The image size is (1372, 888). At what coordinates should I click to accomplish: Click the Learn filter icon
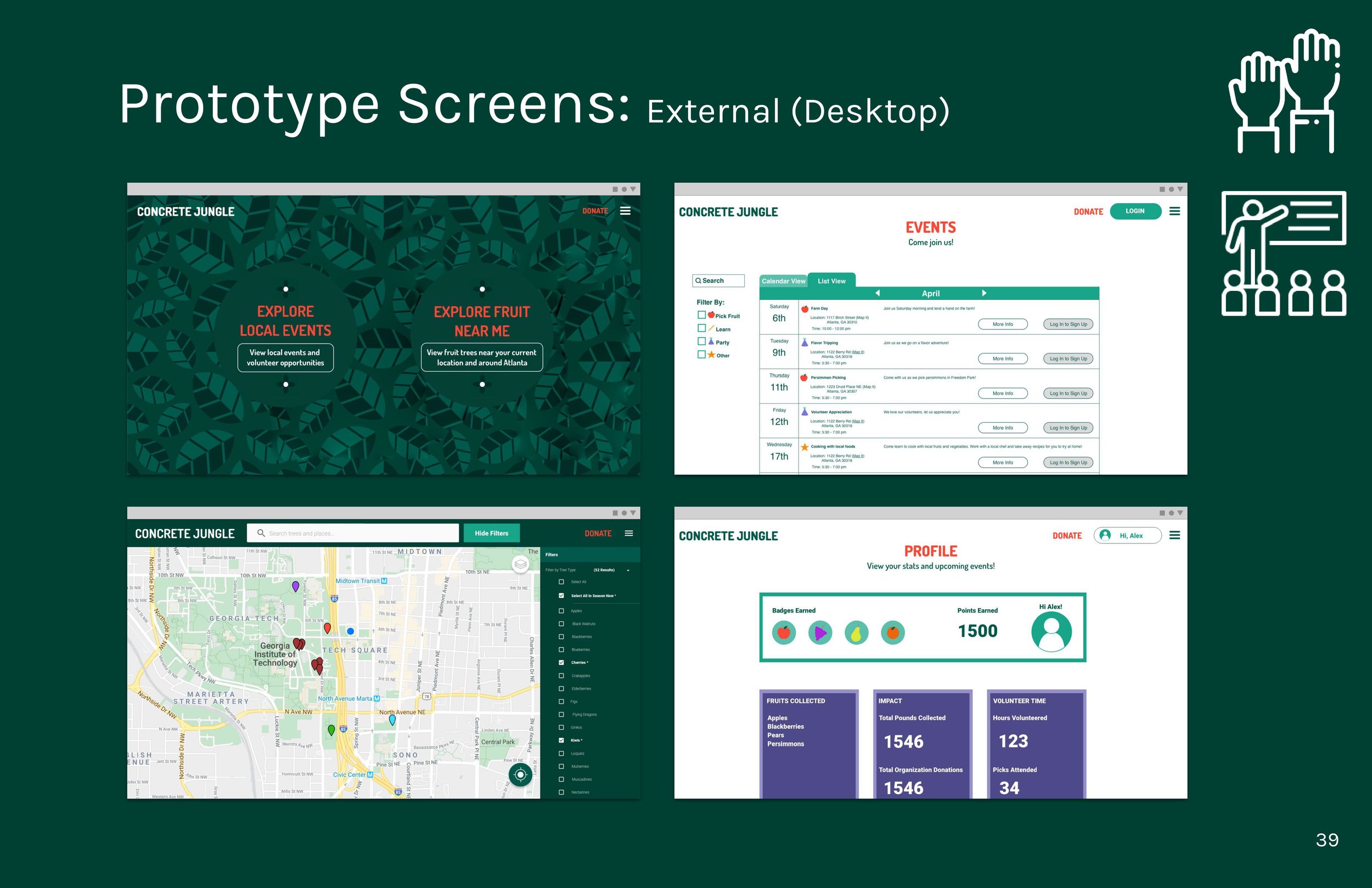click(x=709, y=329)
